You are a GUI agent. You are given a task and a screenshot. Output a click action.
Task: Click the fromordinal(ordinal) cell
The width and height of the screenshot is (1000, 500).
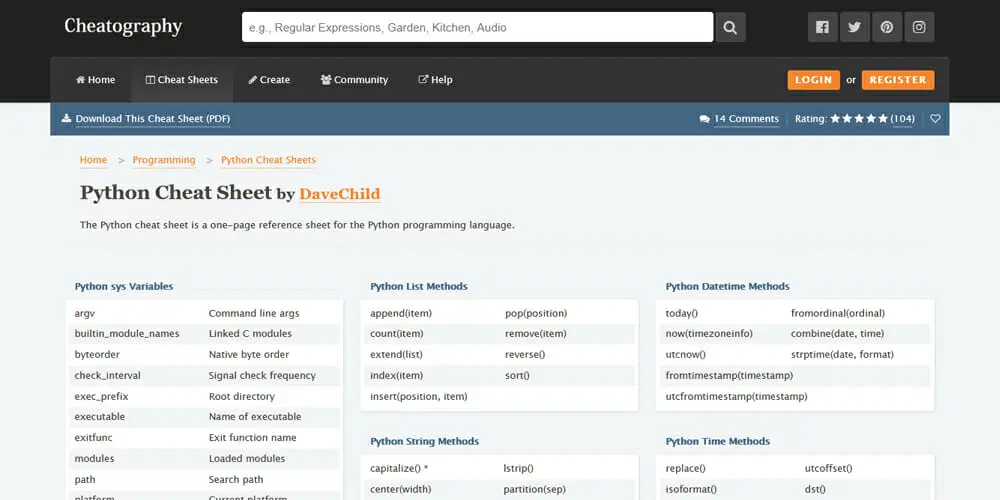point(838,313)
